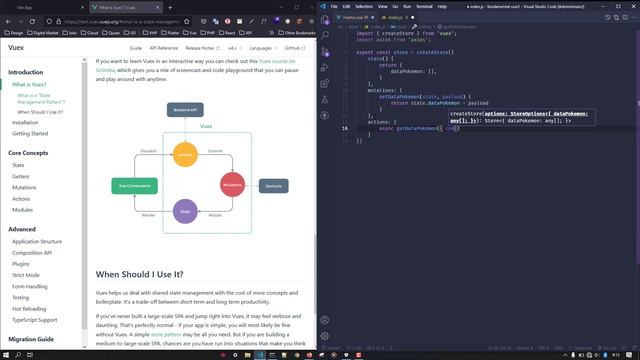Open the VS Code Explorer view
Viewport: 640px width, 360px height.
coord(325,20)
